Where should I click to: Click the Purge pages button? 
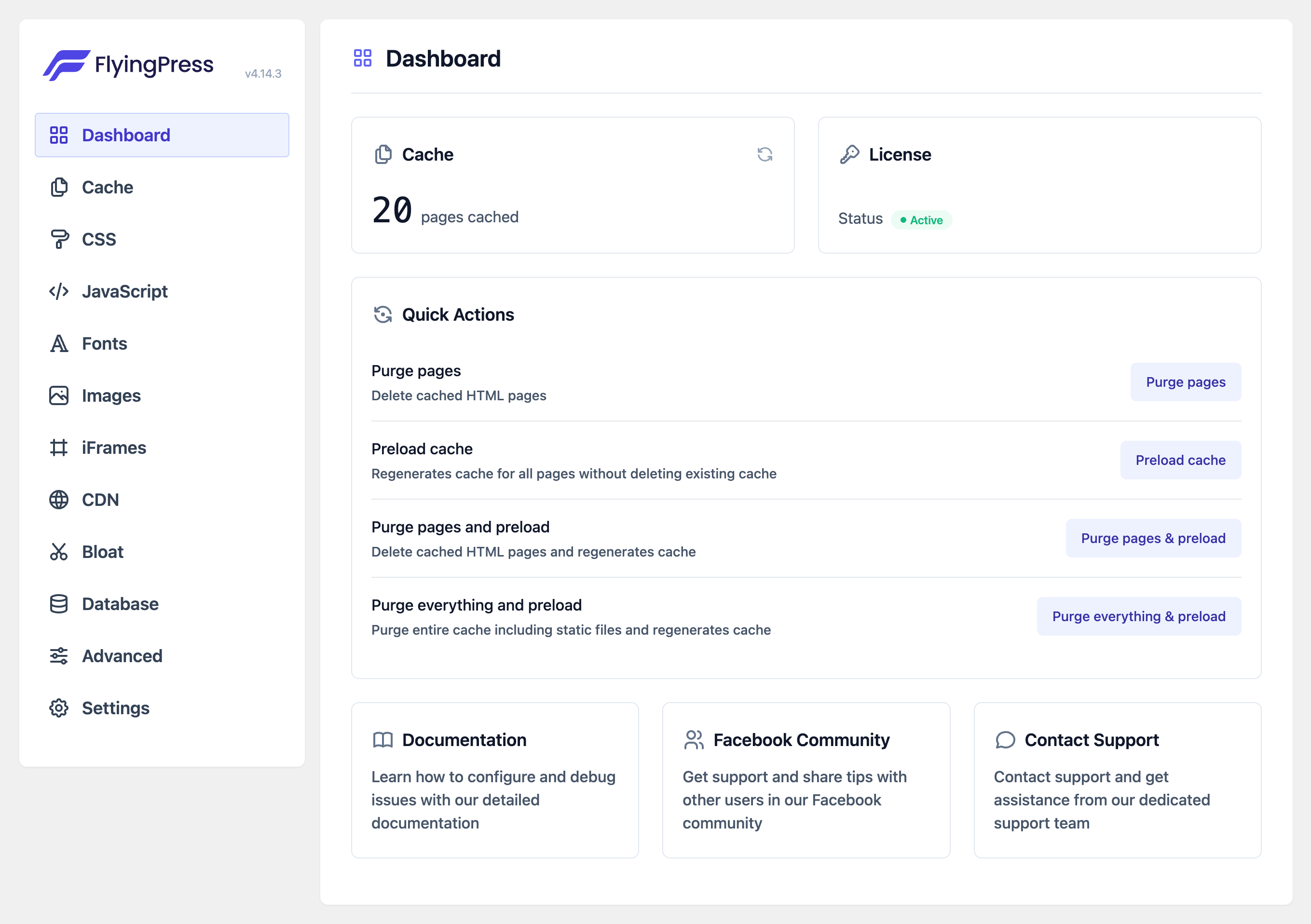coord(1185,382)
